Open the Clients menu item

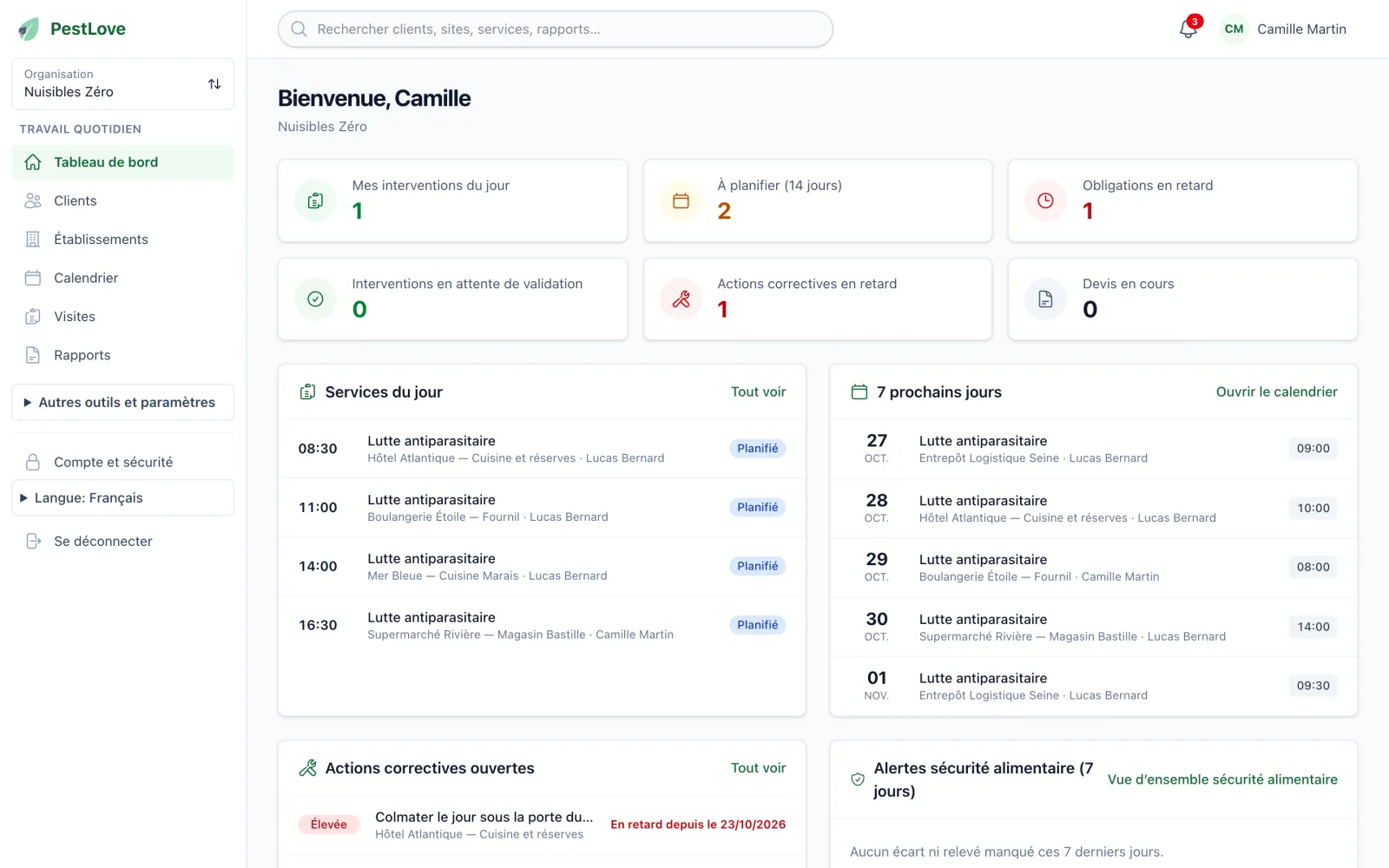coord(122,201)
